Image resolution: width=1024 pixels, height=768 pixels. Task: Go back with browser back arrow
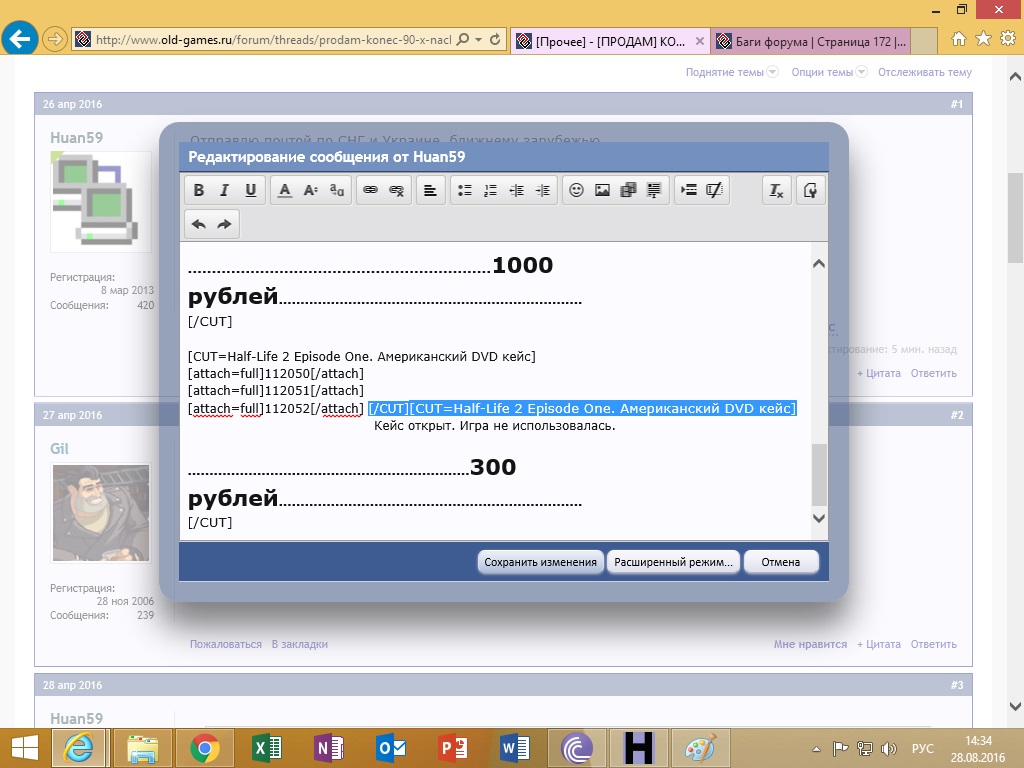click(x=19, y=39)
